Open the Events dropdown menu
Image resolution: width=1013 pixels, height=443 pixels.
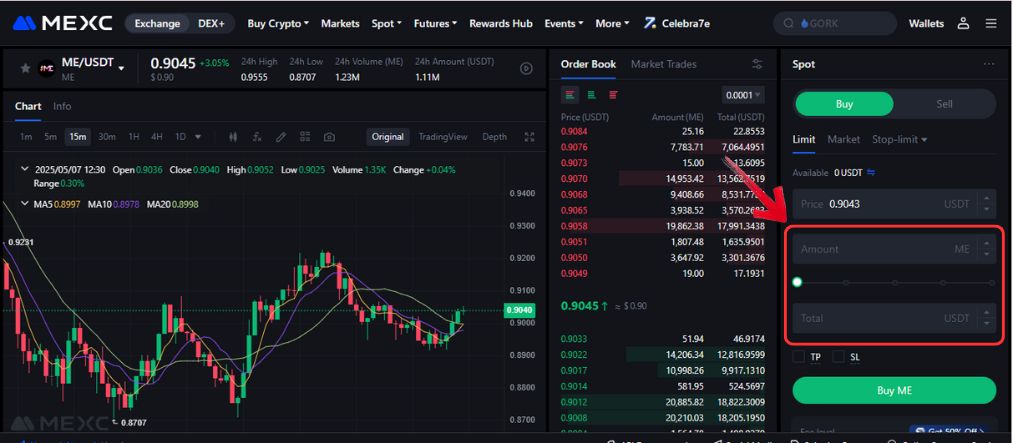(x=563, y=23)
